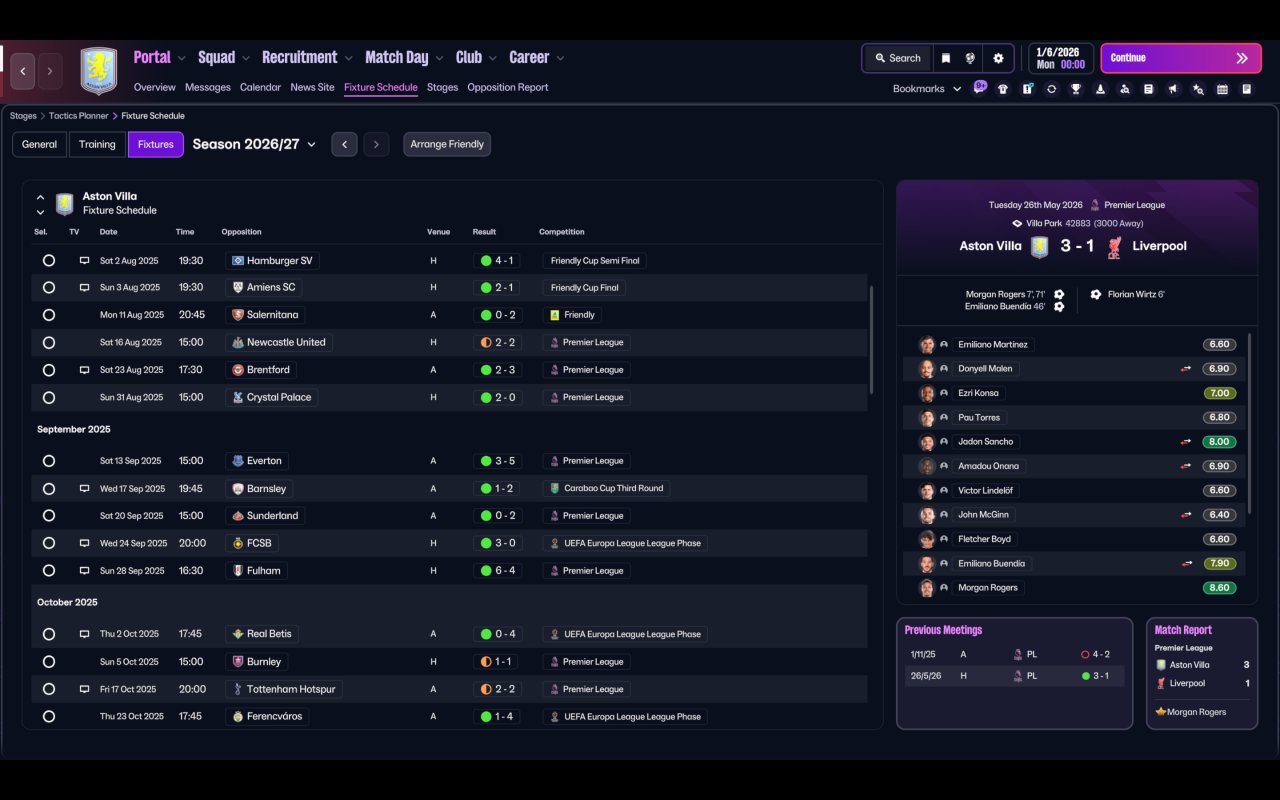Click the Carabao Cup competition icon

554,489
